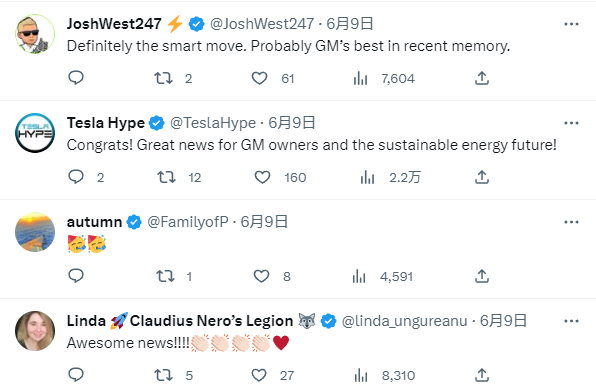Open the @TeslaHype handle link
This screenshot has width=596, height=392.
213,123
